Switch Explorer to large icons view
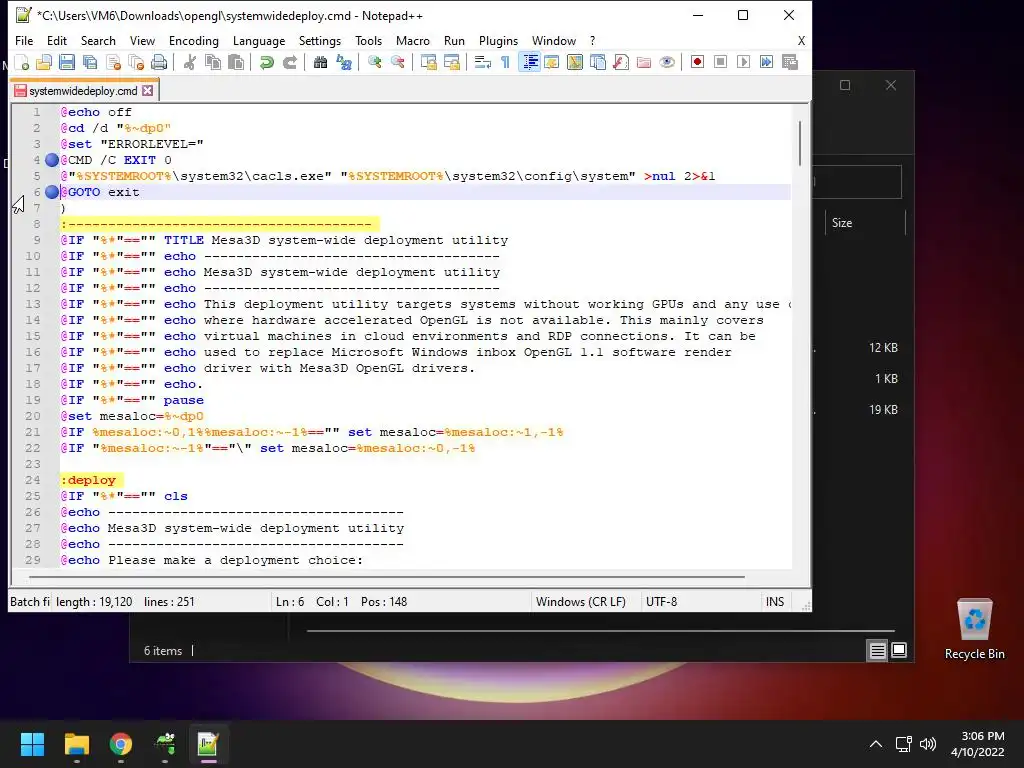The image size is (1024, 768). (899, 650)
